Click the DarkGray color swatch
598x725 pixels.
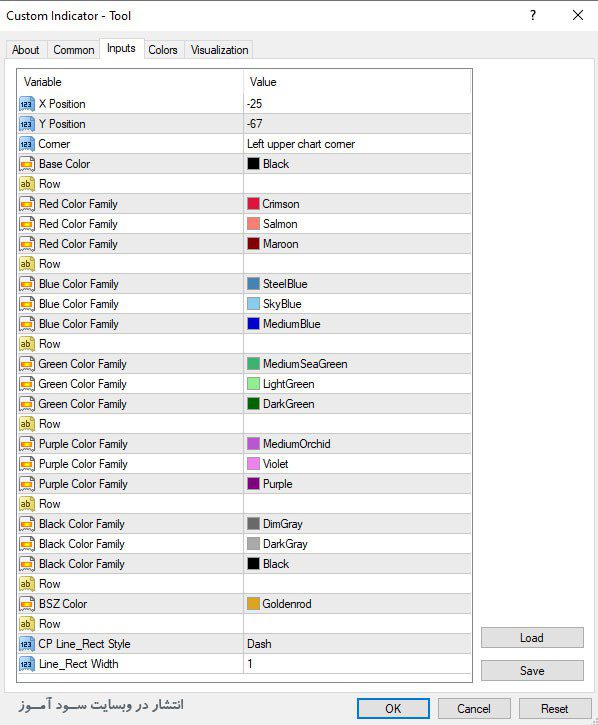(x=253, y=544)
